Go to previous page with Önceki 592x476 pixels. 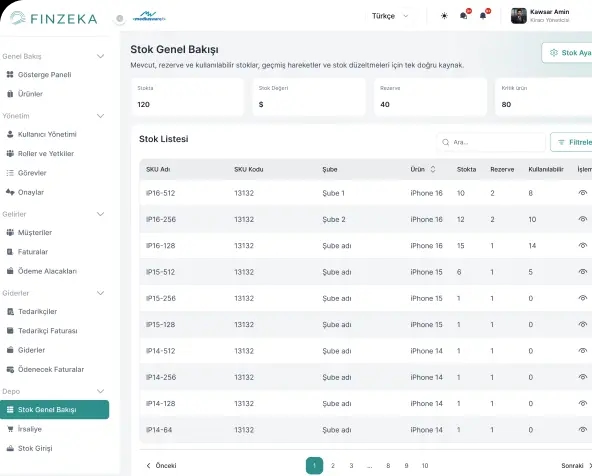[161, 465]
